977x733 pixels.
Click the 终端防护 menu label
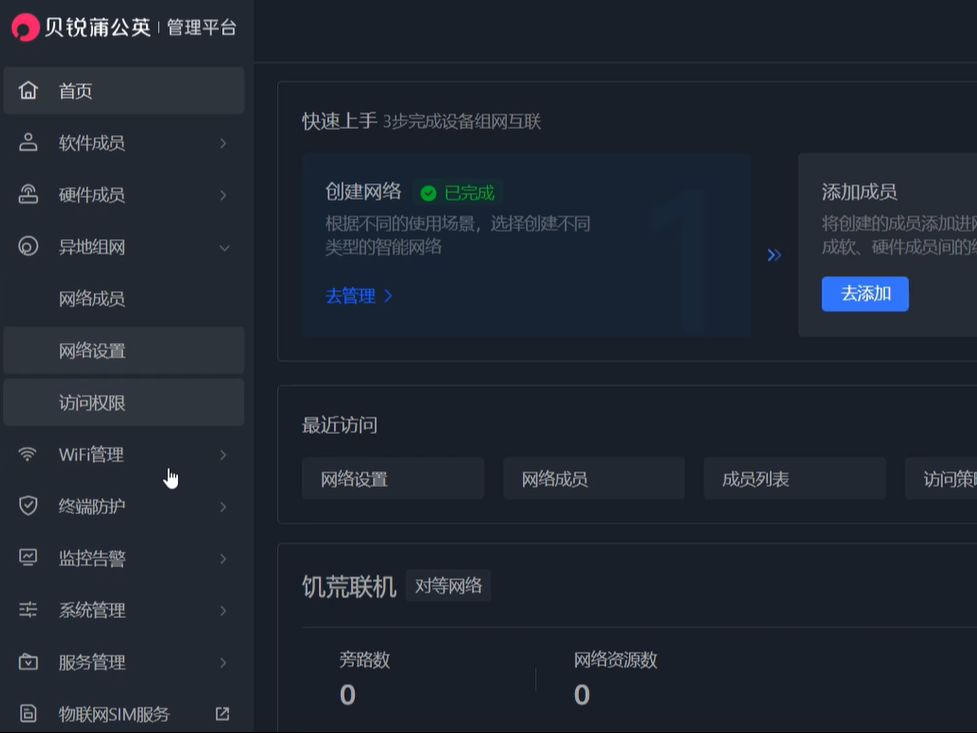point(92,506)
